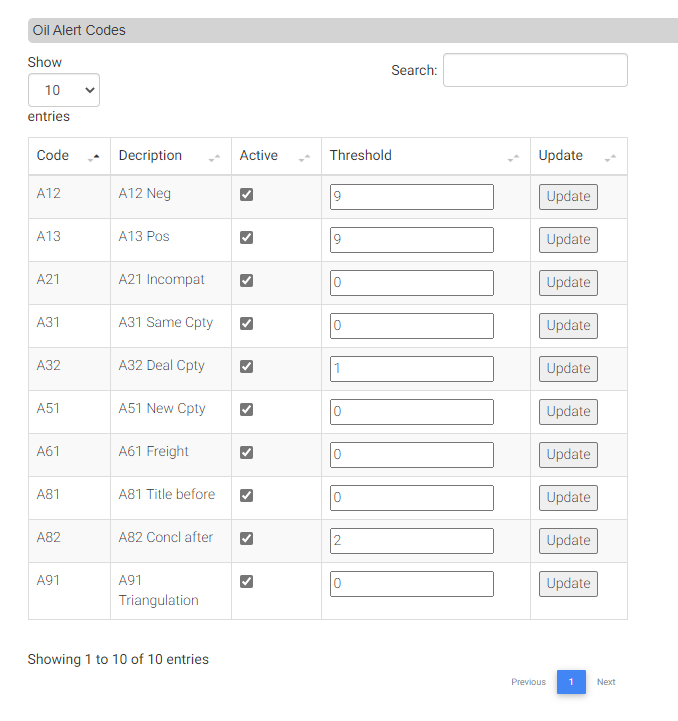
Task: Toggle Active checkbox for A61 Freight
Action: click(247, 452)
